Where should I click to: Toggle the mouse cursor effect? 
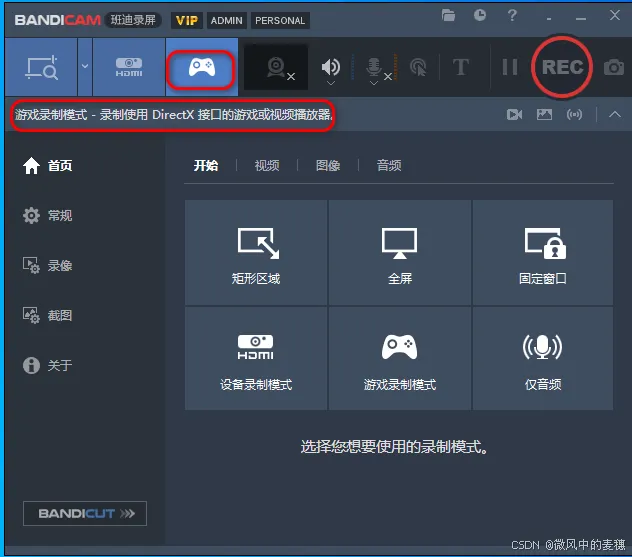pos(418,67)
